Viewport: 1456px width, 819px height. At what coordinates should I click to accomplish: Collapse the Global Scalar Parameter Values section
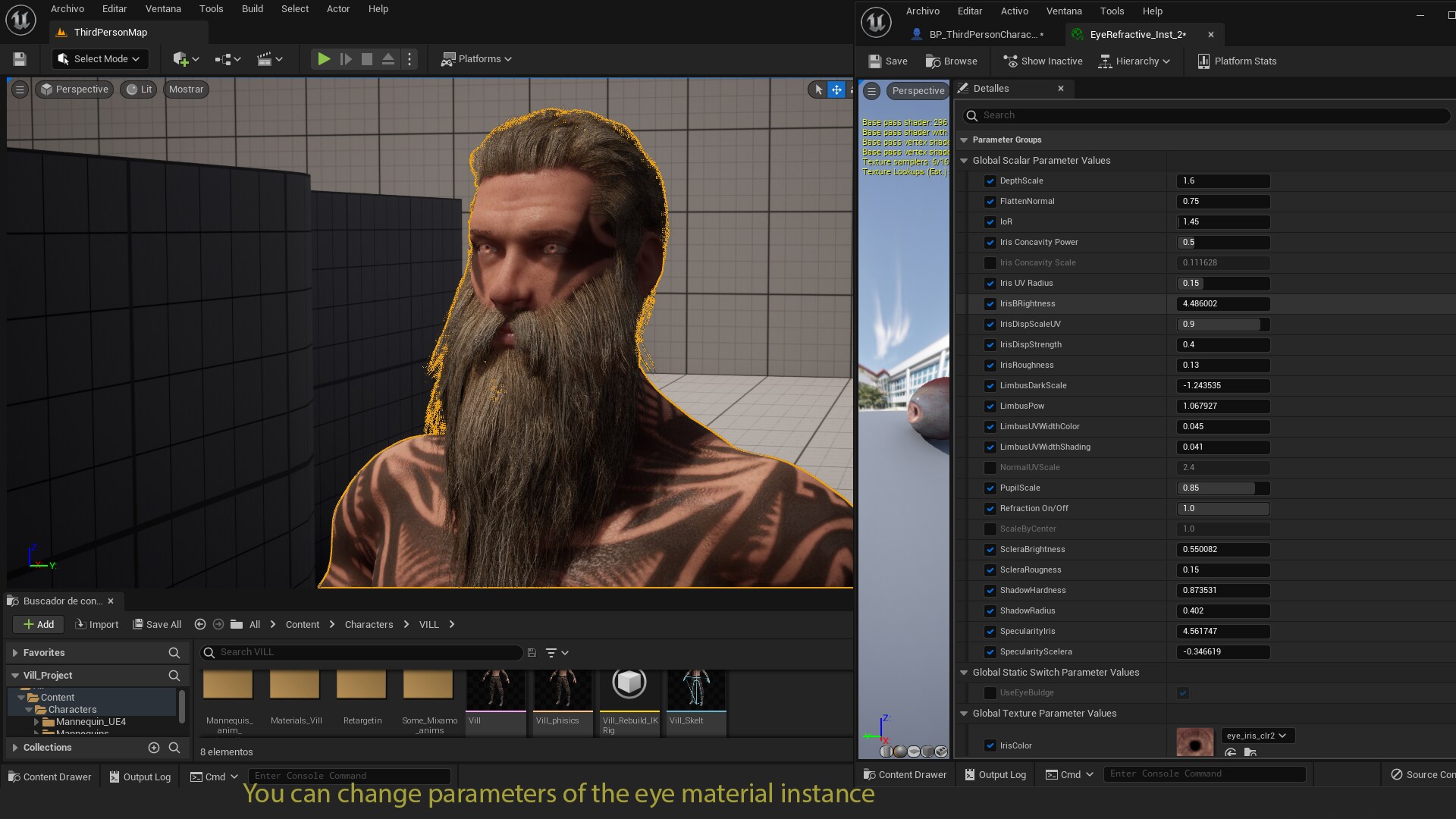(964, 160)
